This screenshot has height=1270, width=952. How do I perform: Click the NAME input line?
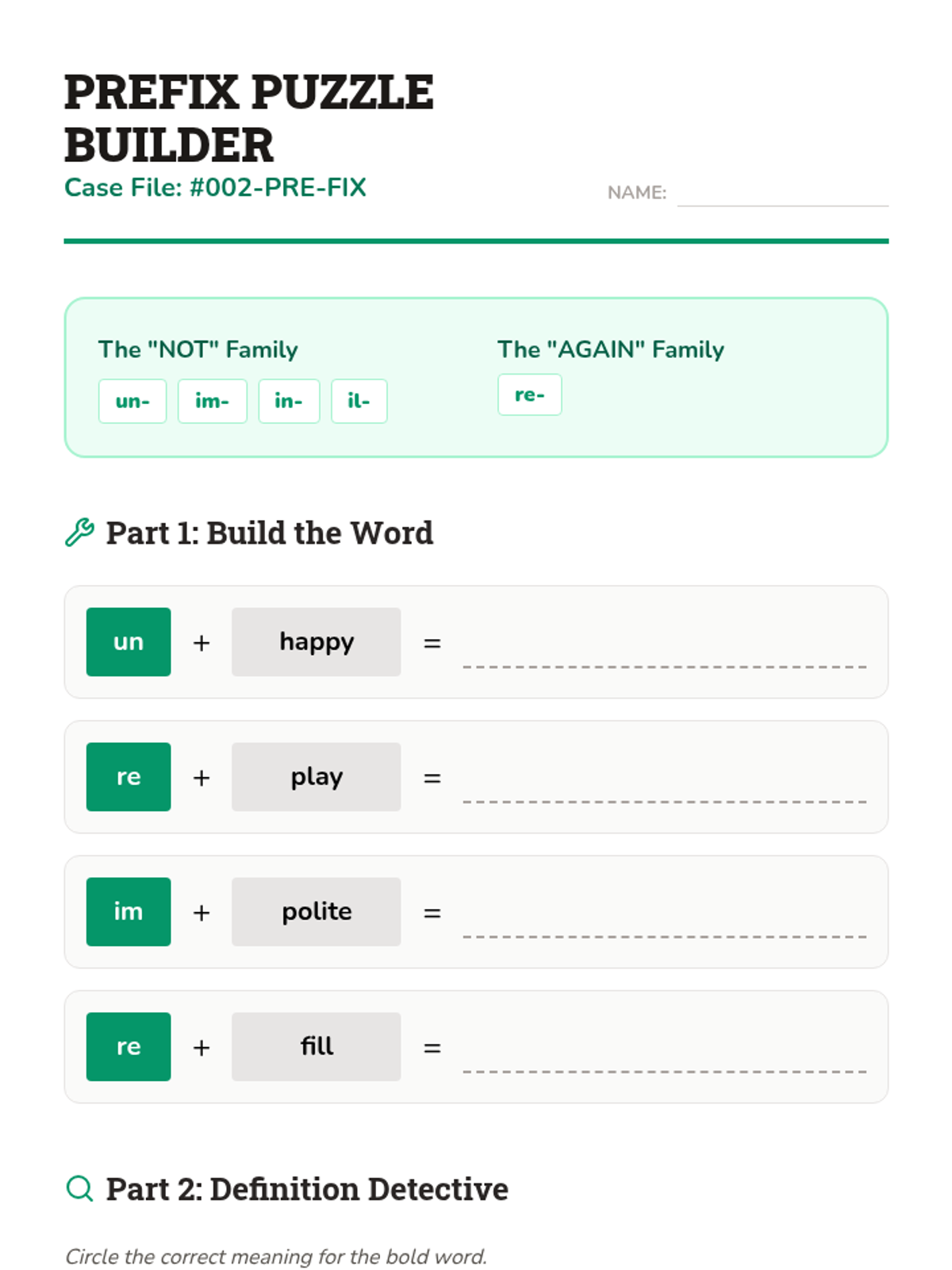(782, 194)
